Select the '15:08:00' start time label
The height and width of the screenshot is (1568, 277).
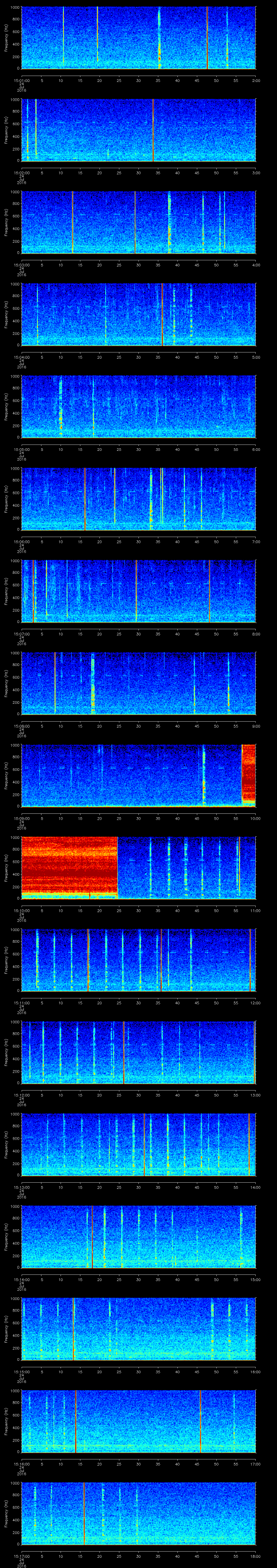click(21, 726)
